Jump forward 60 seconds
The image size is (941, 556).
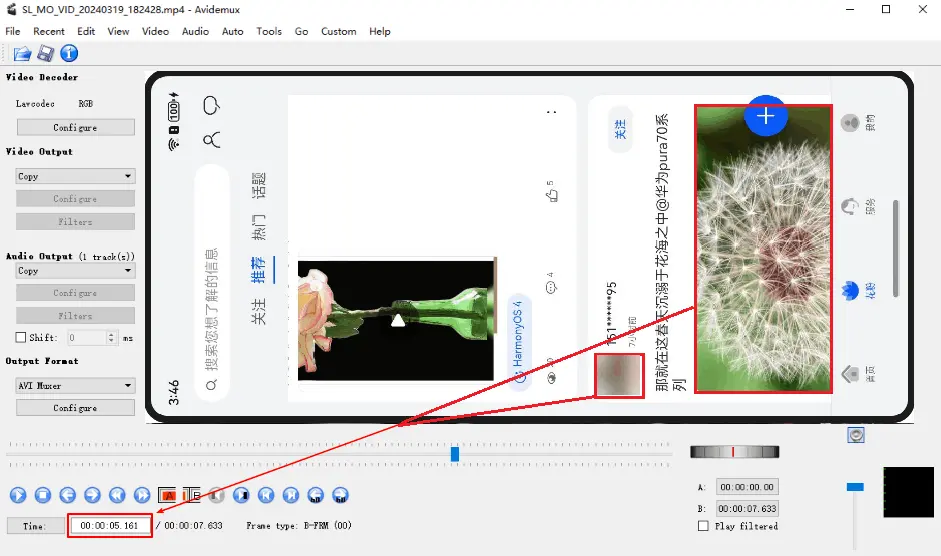click(340, 495)
